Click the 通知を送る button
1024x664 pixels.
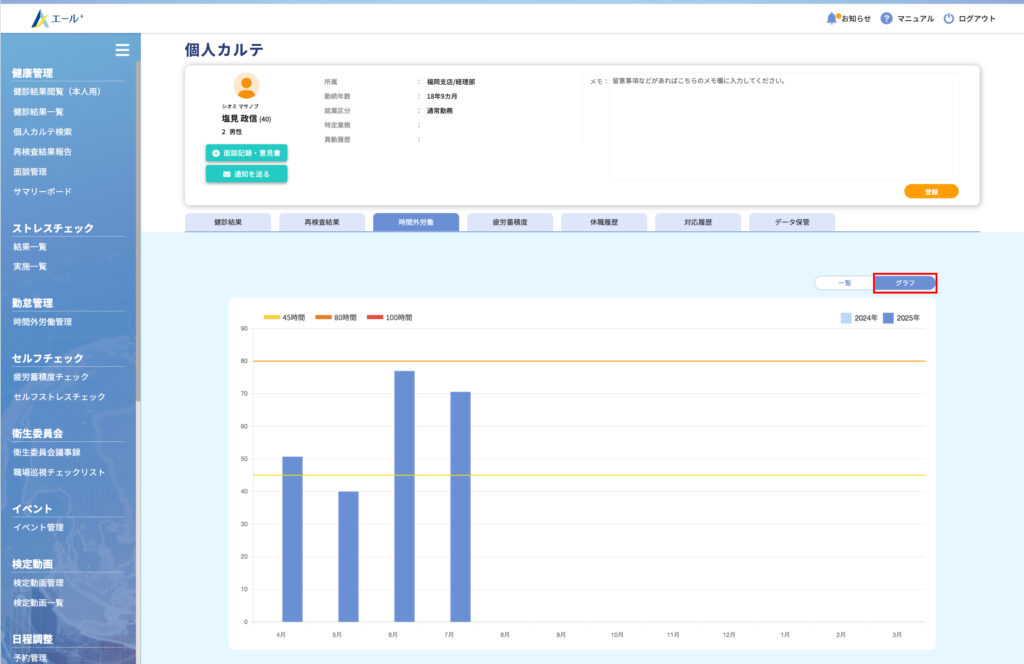point(246,174)
